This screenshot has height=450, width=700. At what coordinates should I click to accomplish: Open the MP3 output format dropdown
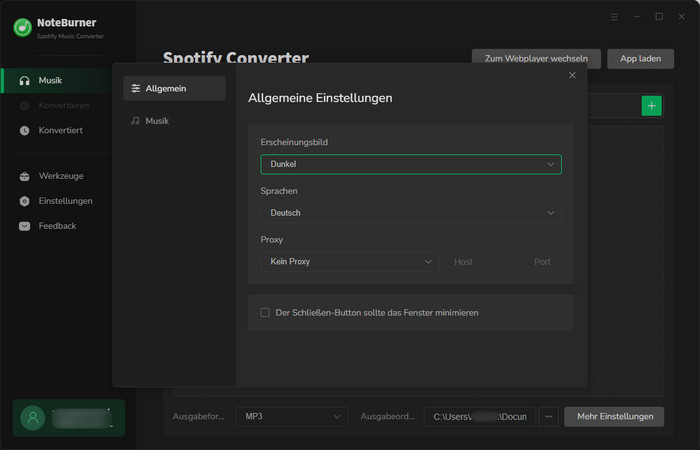tap(292, 417)
